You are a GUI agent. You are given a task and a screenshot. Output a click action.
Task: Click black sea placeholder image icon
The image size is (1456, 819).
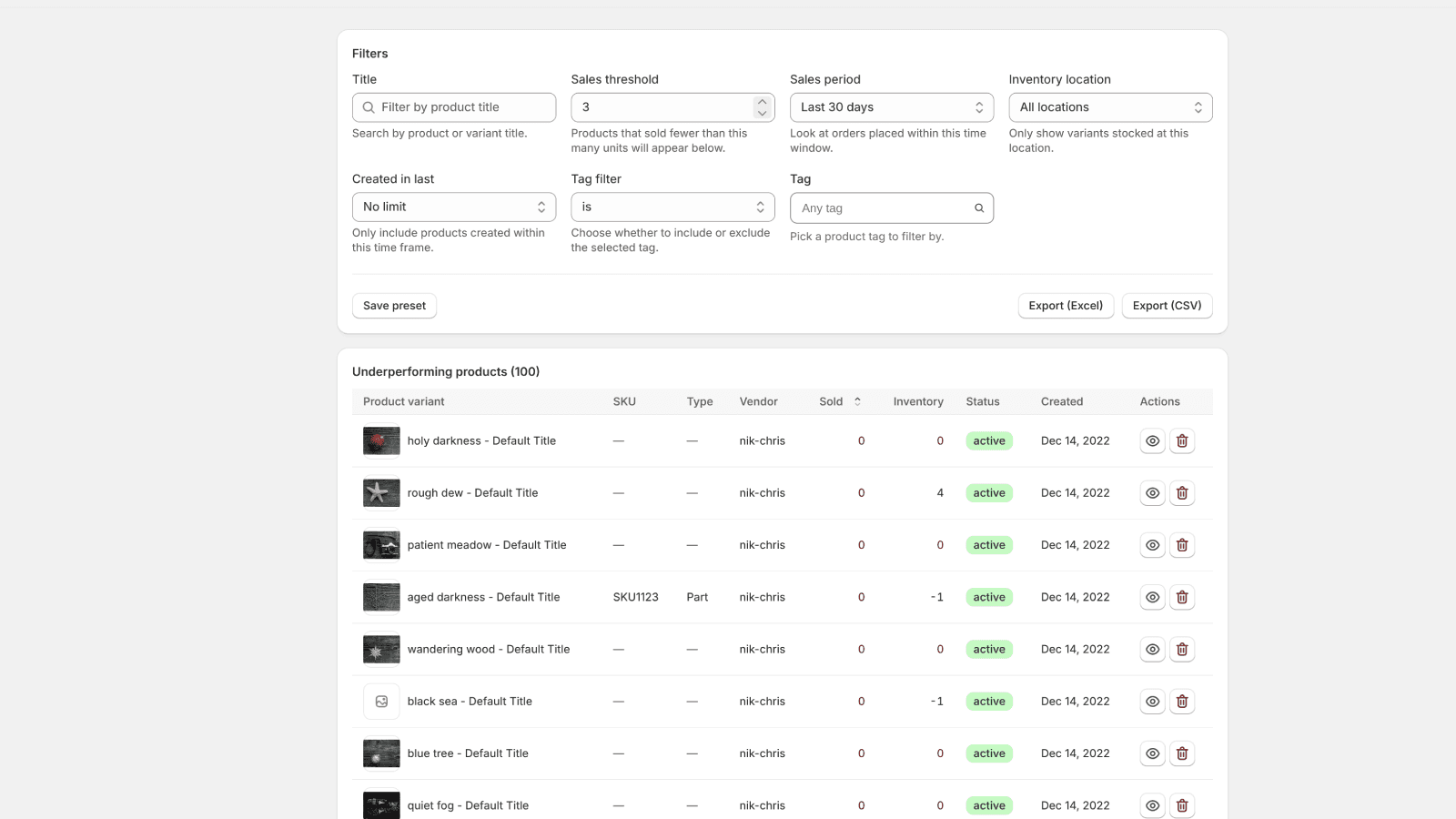(381, 702)
